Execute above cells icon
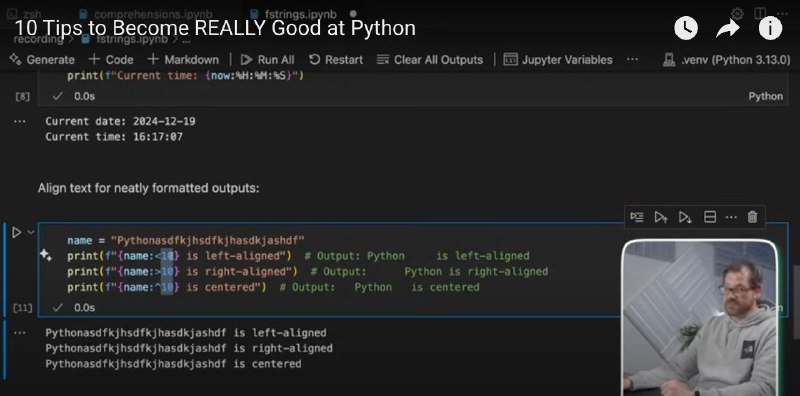 coord(661,217)
